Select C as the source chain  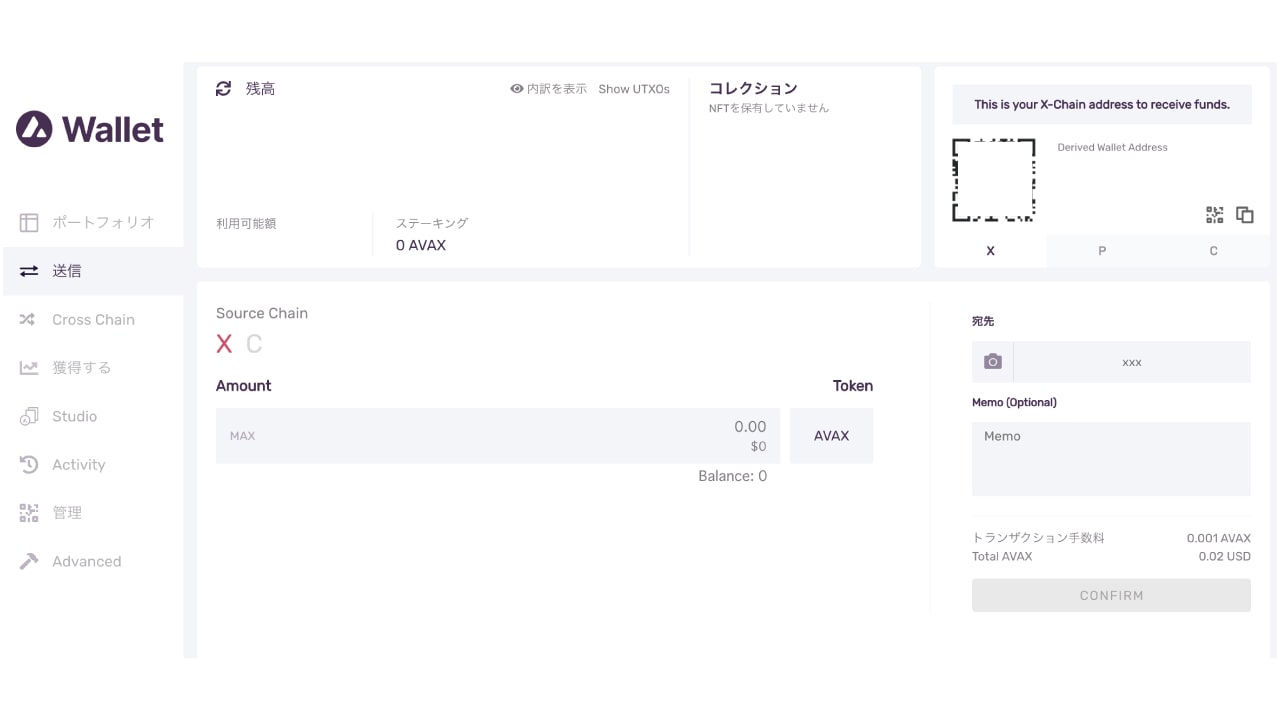(x=254, y=344)
